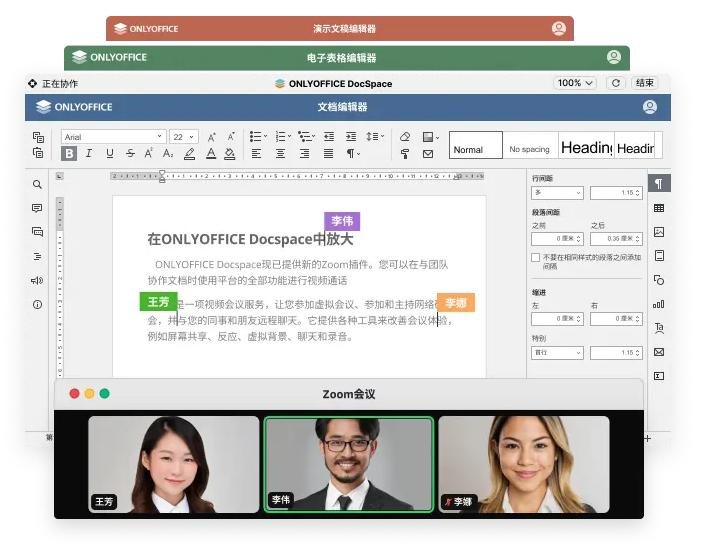Apply superscript formatting

[149, 154]
